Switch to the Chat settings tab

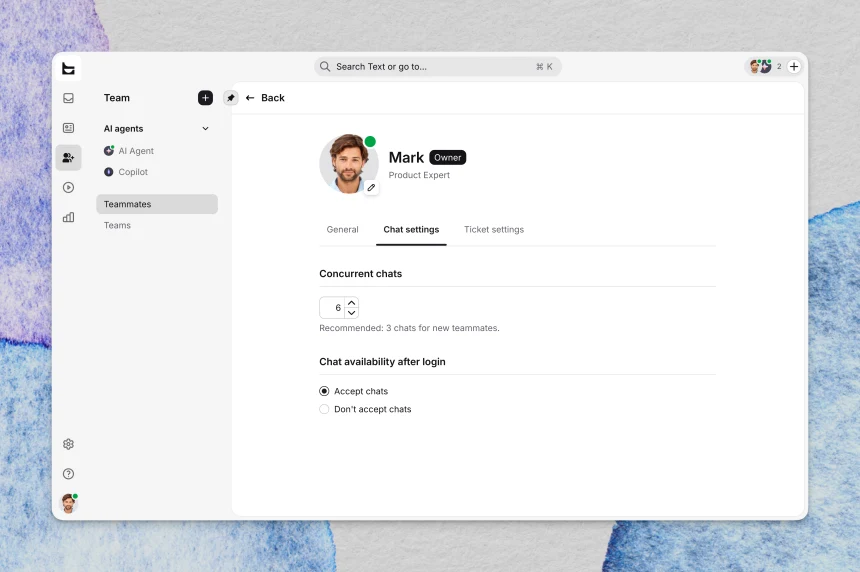[x=411, y=229]
